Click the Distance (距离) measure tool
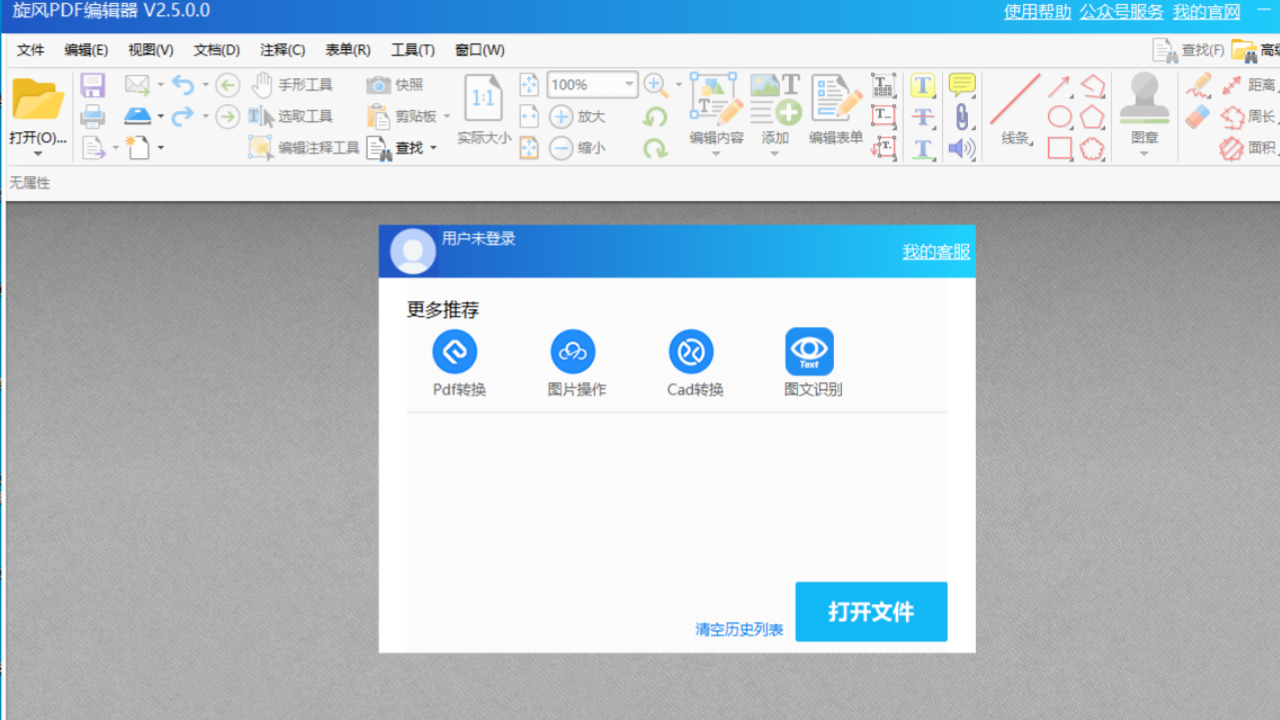Screen dimensions: 1280x720 1250,85
